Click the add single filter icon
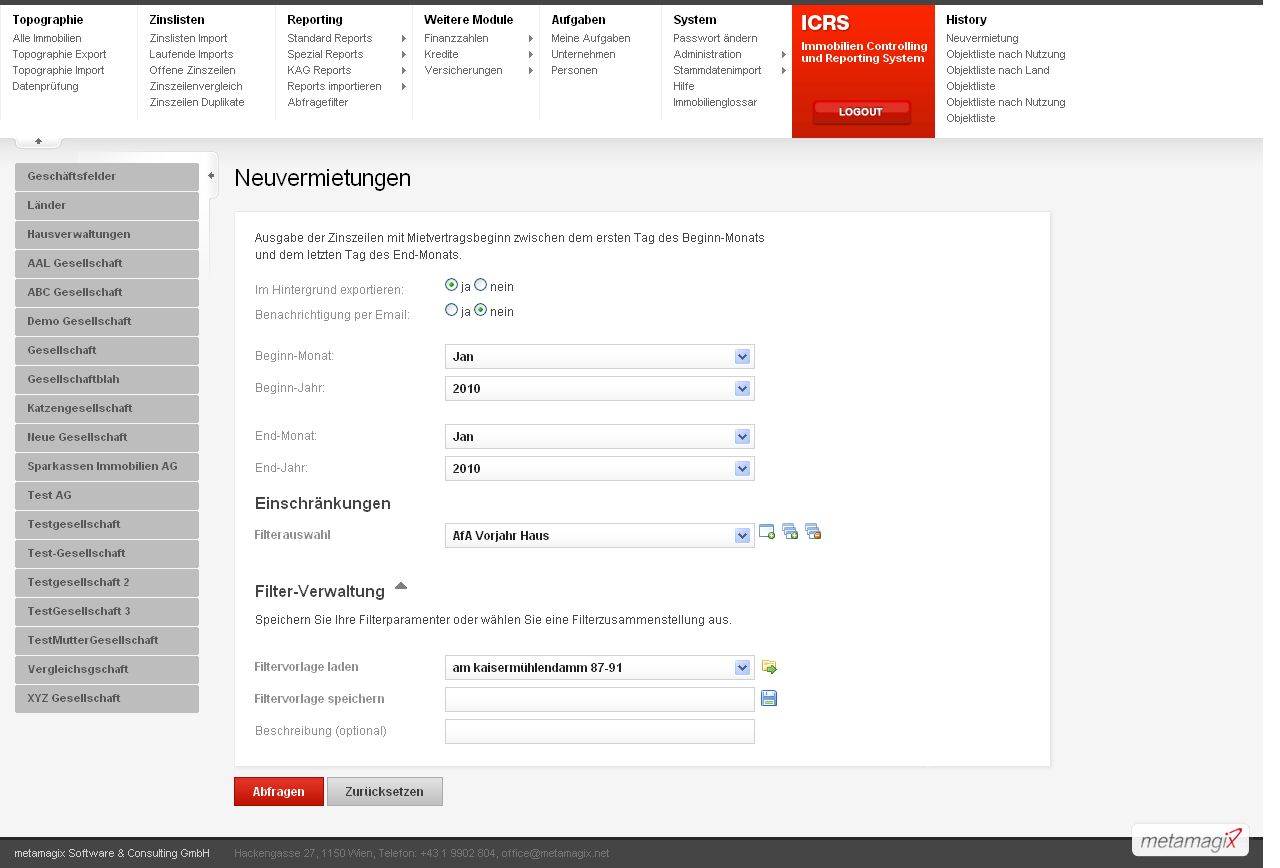This screenshot has height=868, width=1280. click(x=767, y=532)
